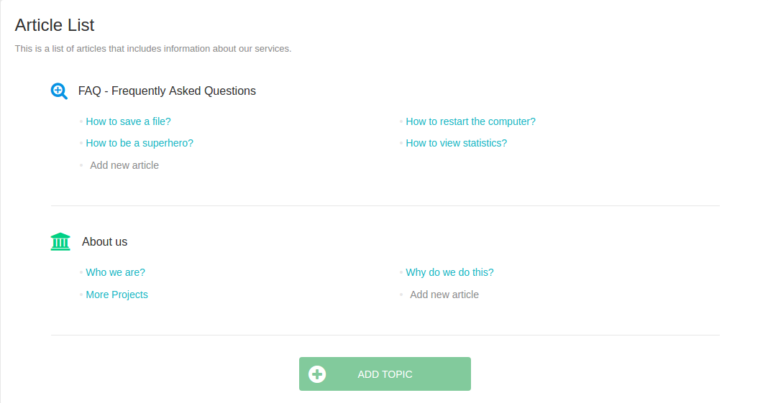Go to the 'More Projects' article
This screenshot has width=768, height=403.
[117, 295]
